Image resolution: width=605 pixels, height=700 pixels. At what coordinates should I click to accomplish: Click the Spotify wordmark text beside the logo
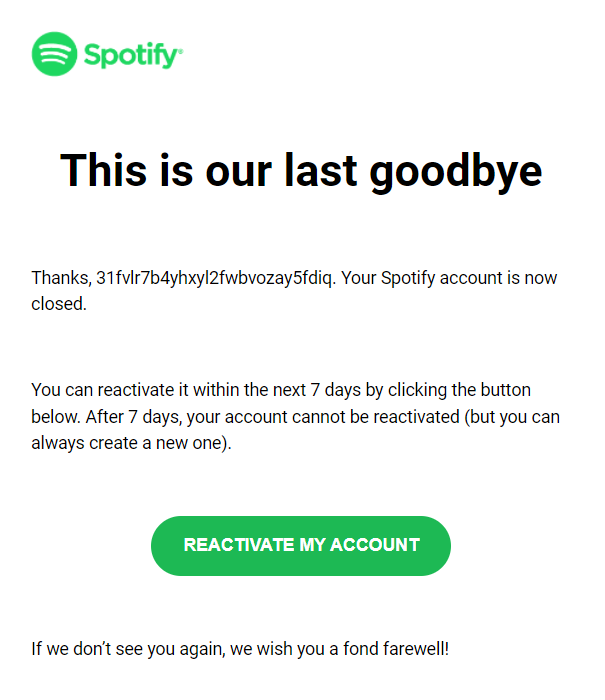tap(130, 54)
